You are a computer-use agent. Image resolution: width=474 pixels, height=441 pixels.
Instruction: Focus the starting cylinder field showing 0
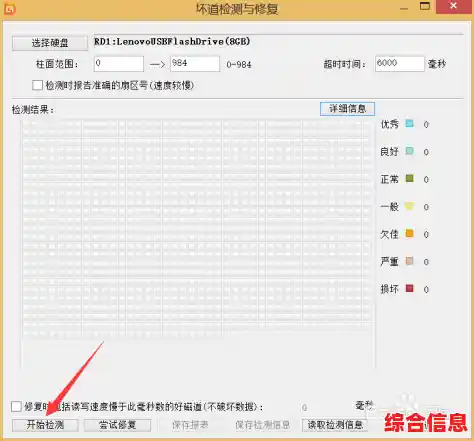click(119, 64)
